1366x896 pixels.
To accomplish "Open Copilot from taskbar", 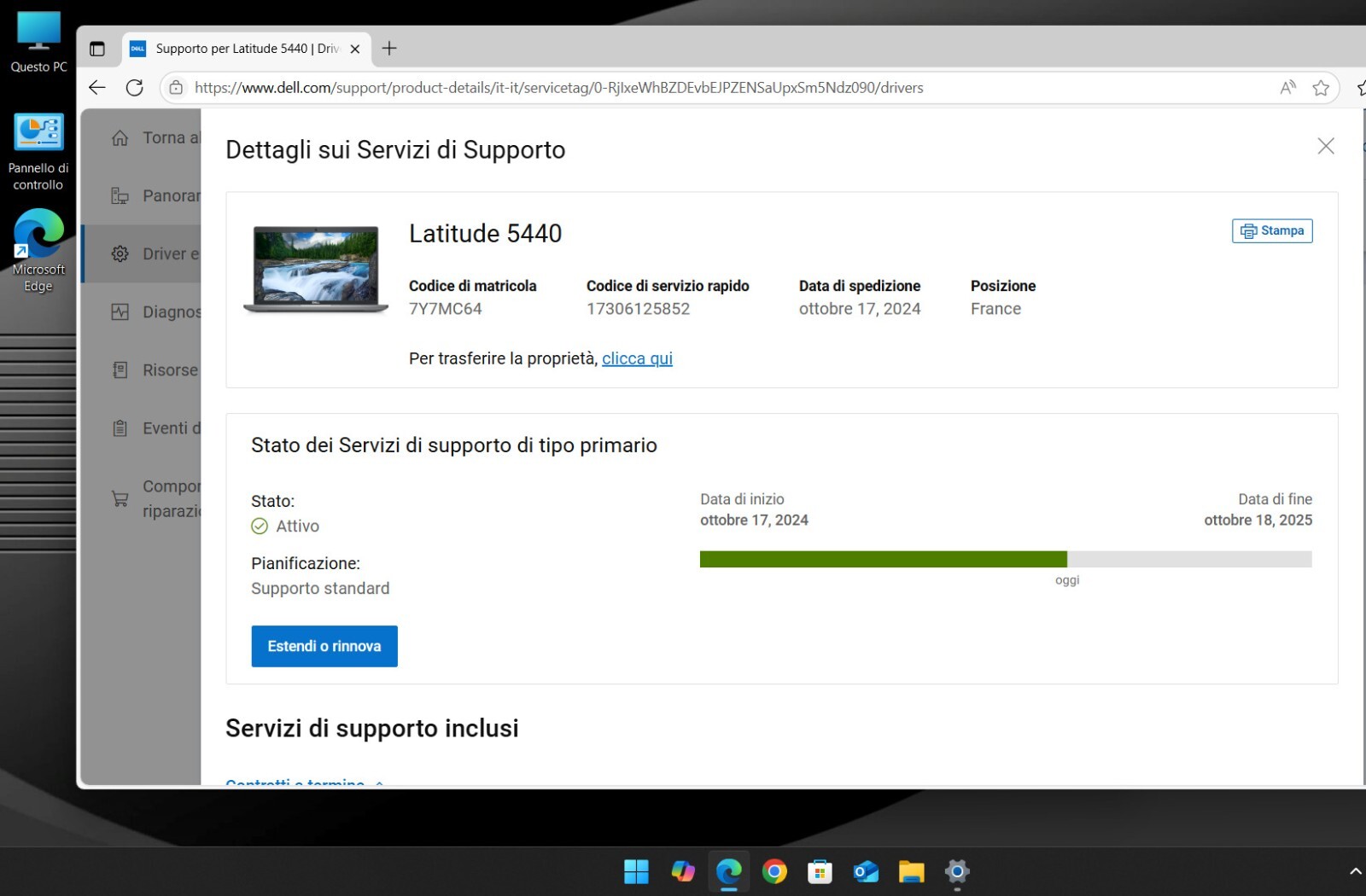I will pos(682,871).
